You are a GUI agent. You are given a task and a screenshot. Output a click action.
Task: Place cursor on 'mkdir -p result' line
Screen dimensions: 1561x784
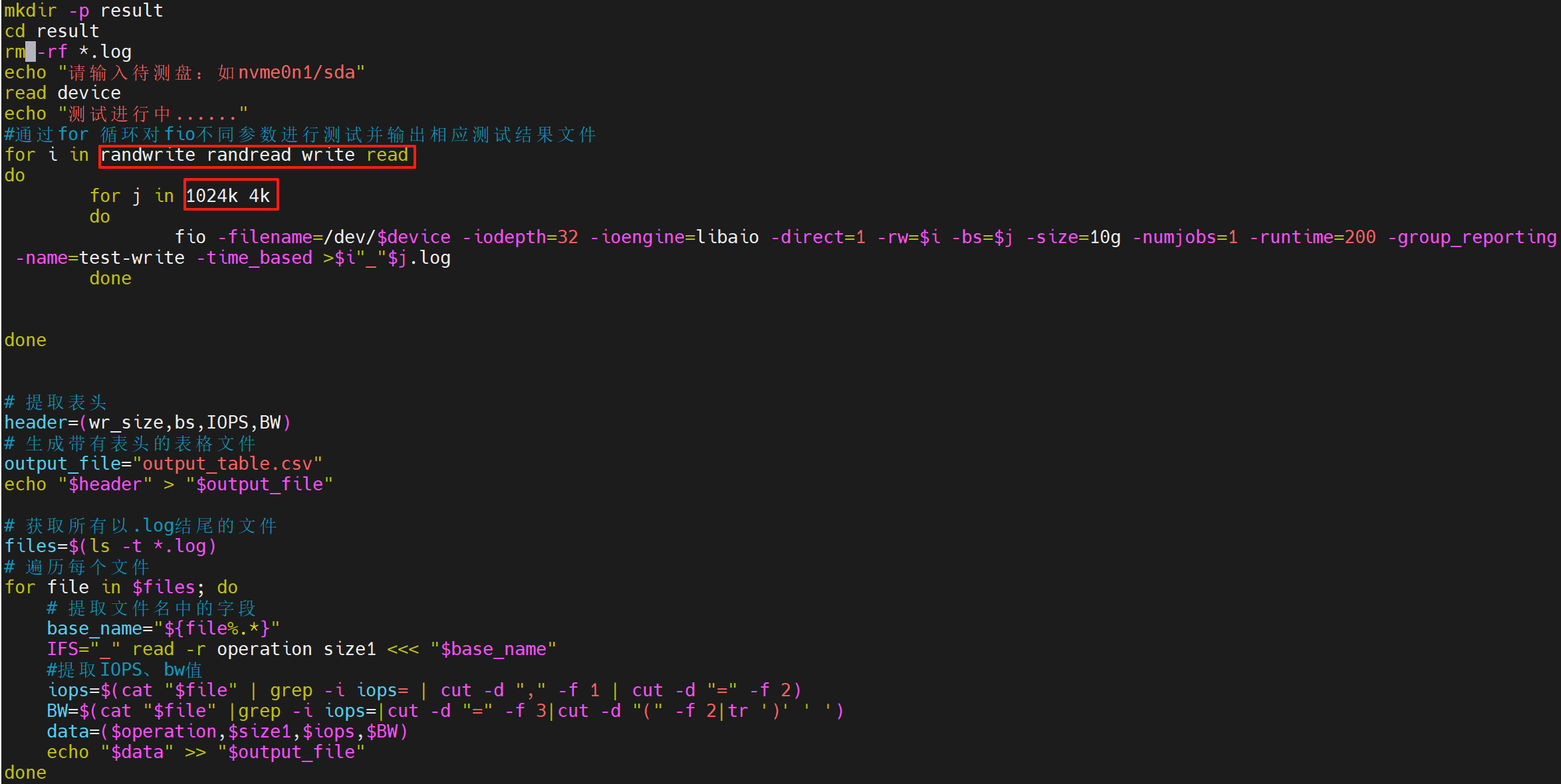(x=84, y=11)
